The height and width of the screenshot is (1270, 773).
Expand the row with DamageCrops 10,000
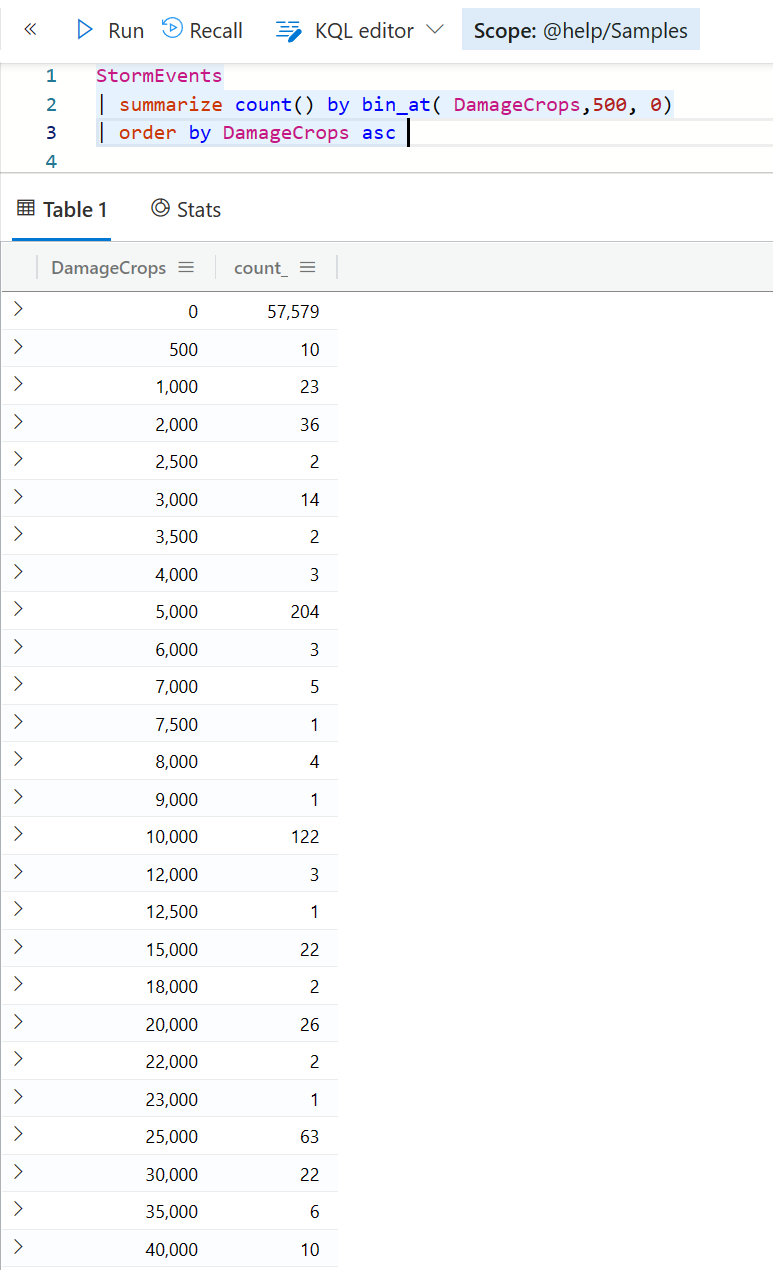18,835
